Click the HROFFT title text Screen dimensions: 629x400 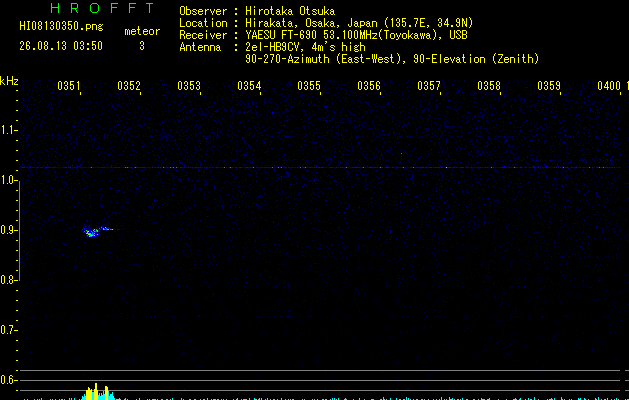point(102,8)
